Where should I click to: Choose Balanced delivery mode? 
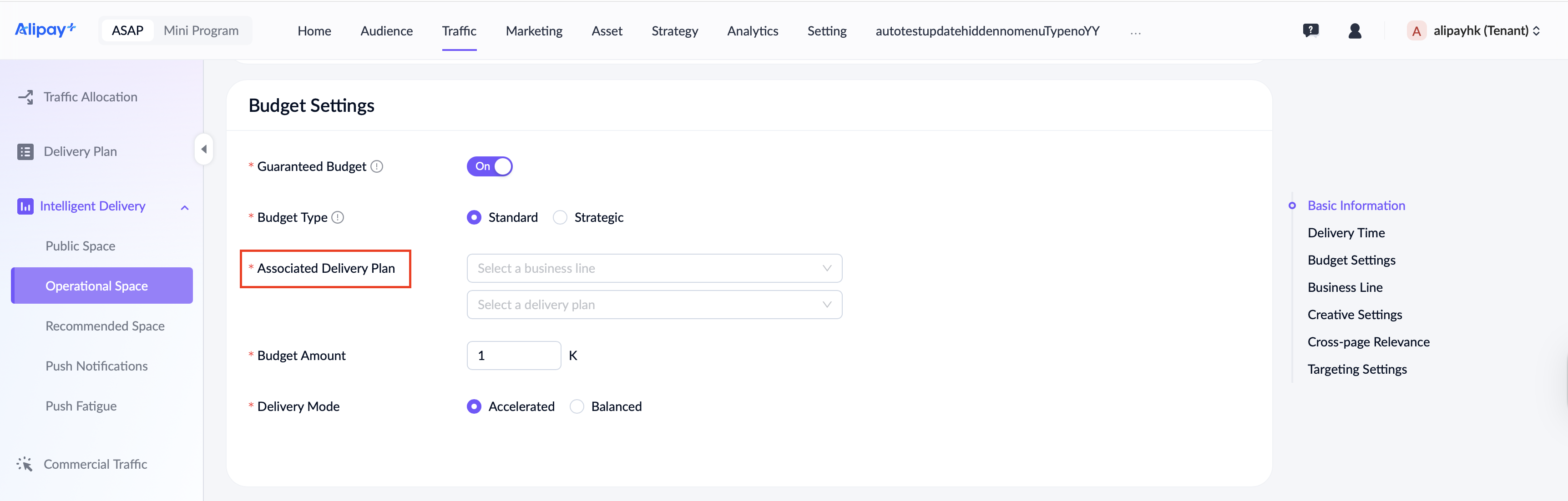click(x=577, y=407)
